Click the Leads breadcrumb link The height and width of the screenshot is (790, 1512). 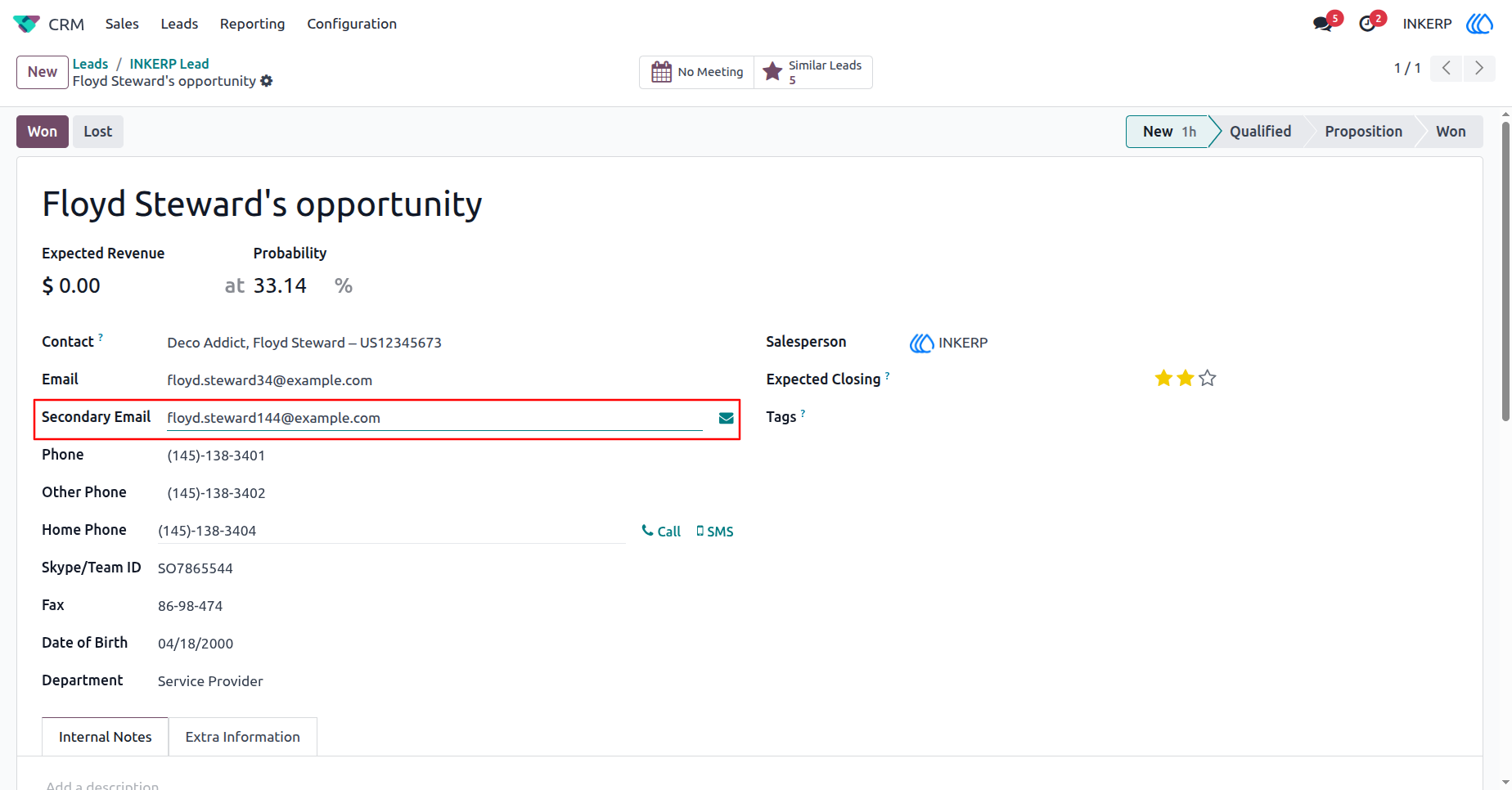point(90,64)
